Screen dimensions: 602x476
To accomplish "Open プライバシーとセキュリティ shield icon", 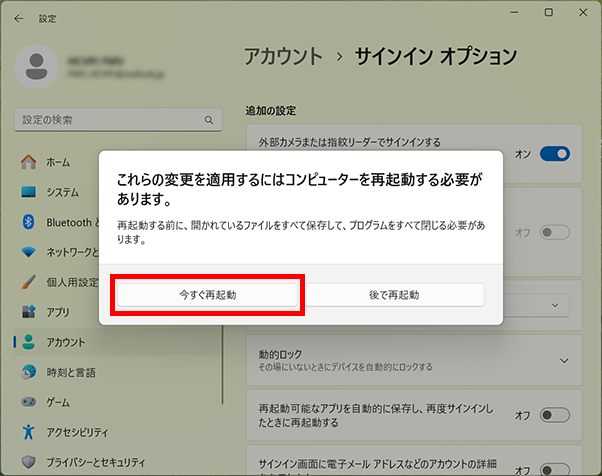I will coord(28,462).
